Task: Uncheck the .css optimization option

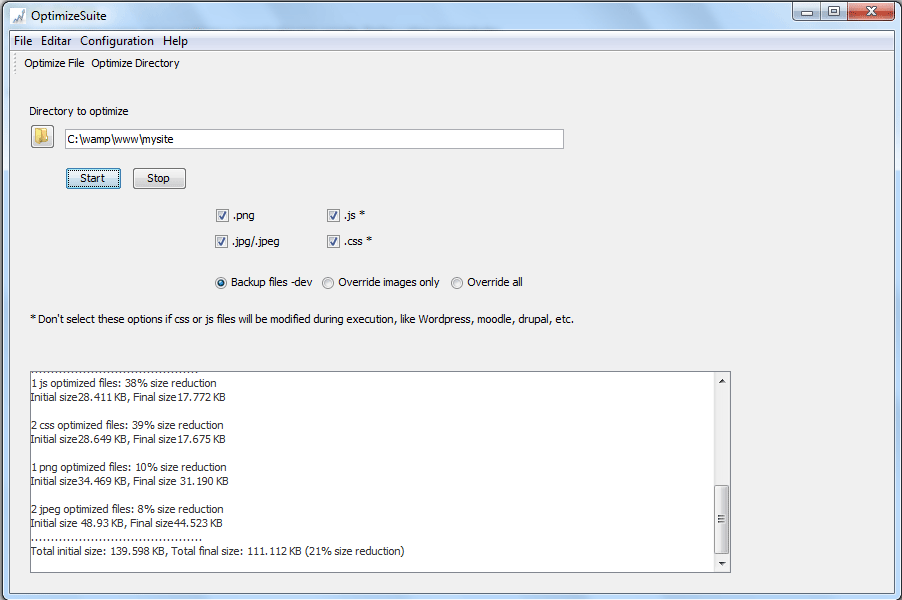Action: tap(333, 241)
